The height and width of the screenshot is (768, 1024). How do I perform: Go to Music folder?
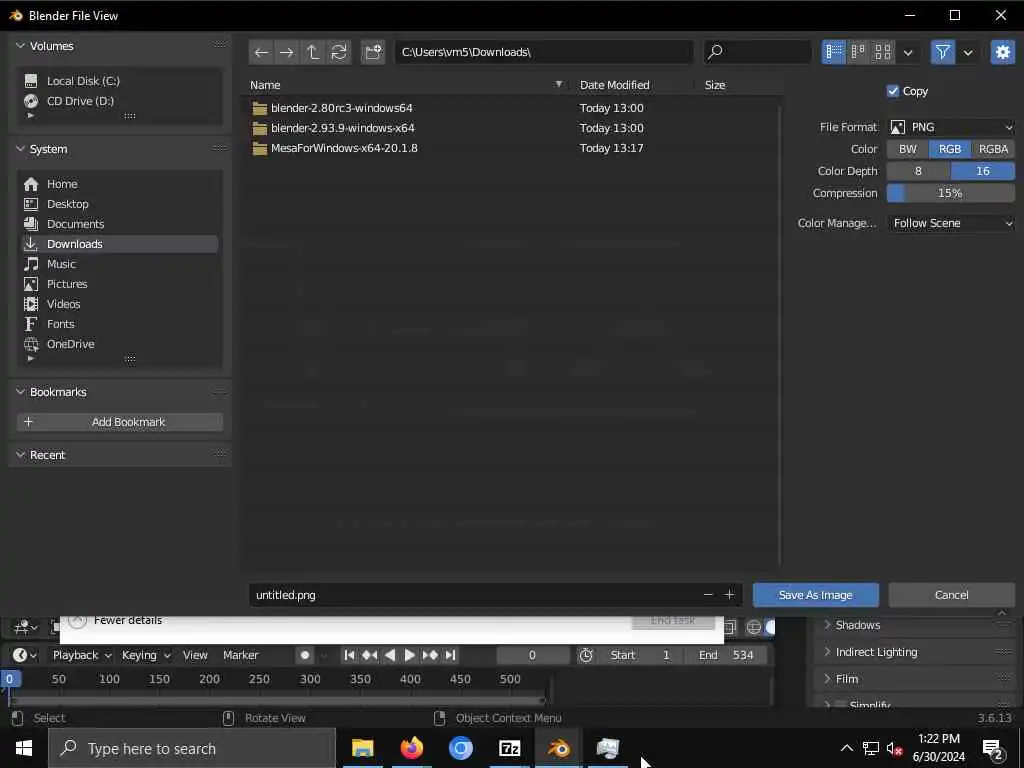[120, 264]
